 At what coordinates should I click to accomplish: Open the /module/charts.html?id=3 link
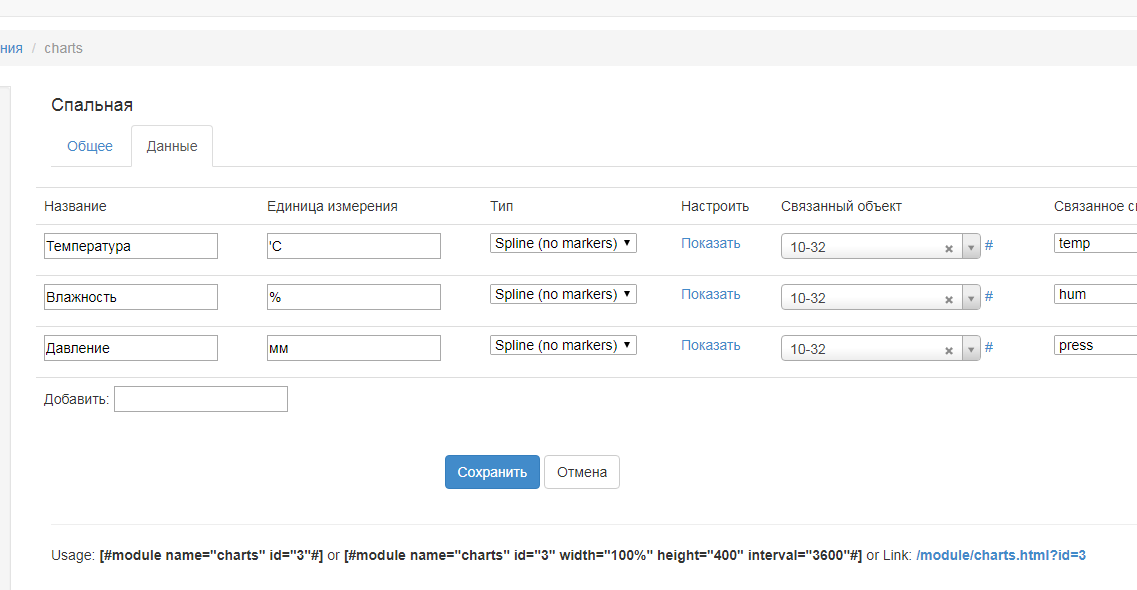tap(1000, 555)
